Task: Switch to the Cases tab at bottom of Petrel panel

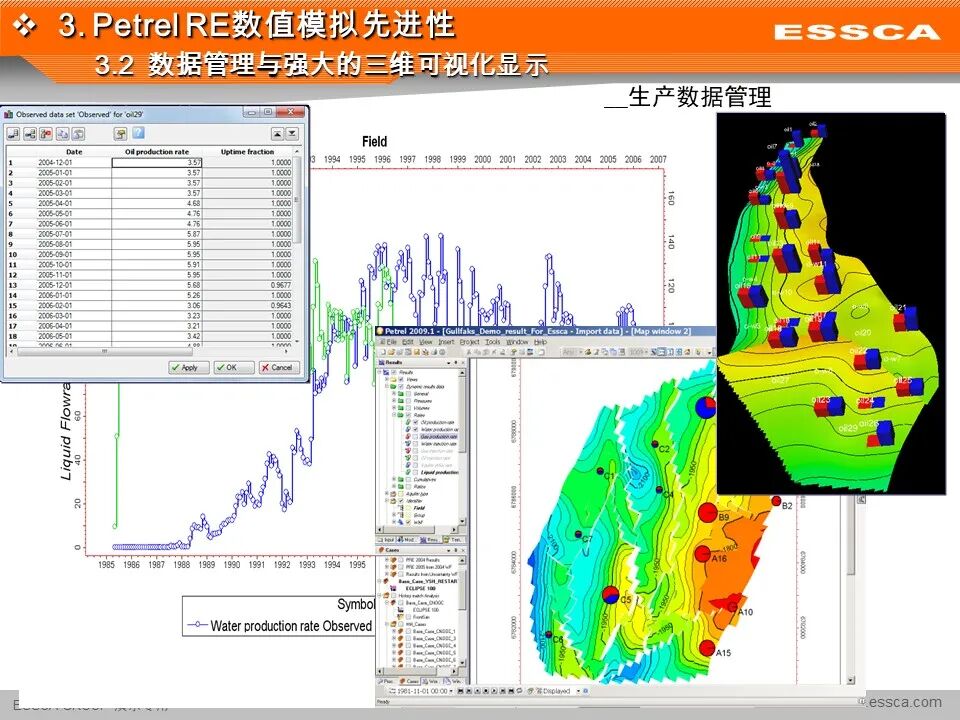Action: coord(410,681)
